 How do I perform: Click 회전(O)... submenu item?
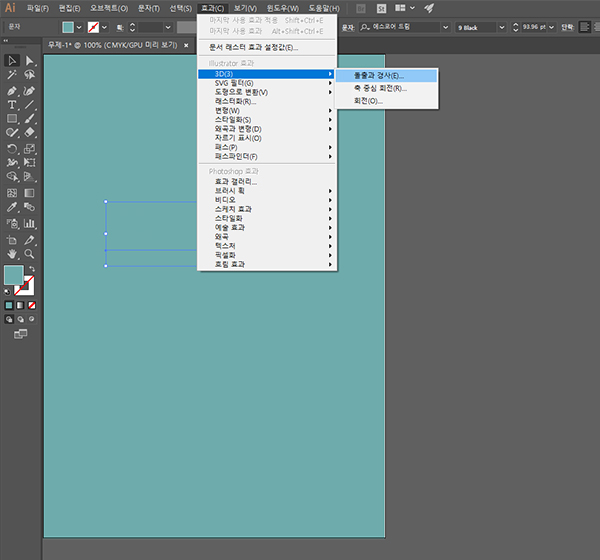pyautogui.click(x=386, y=101)
